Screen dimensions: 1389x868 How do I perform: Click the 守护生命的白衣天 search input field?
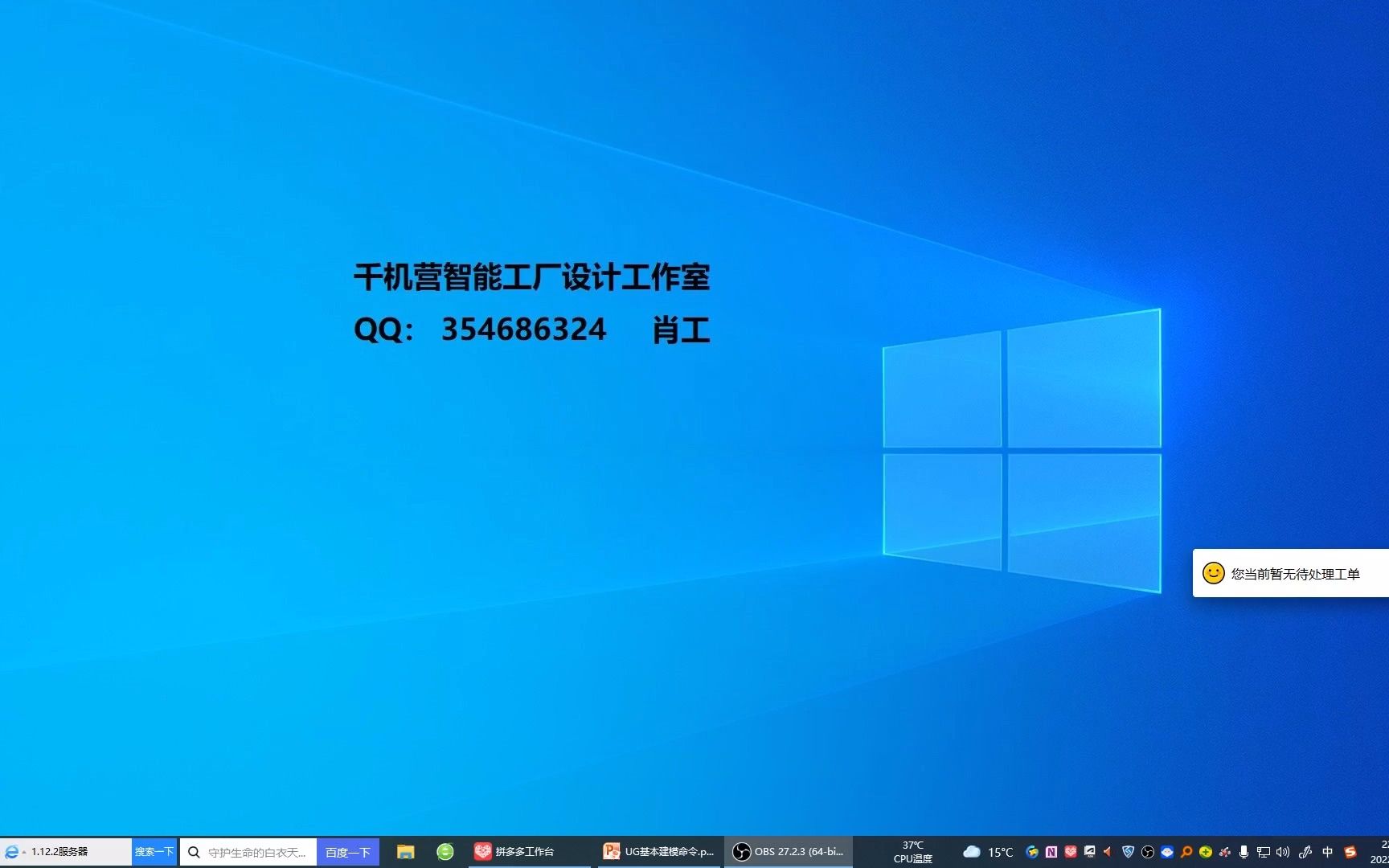pyautogui.click(x=249, y=851)
